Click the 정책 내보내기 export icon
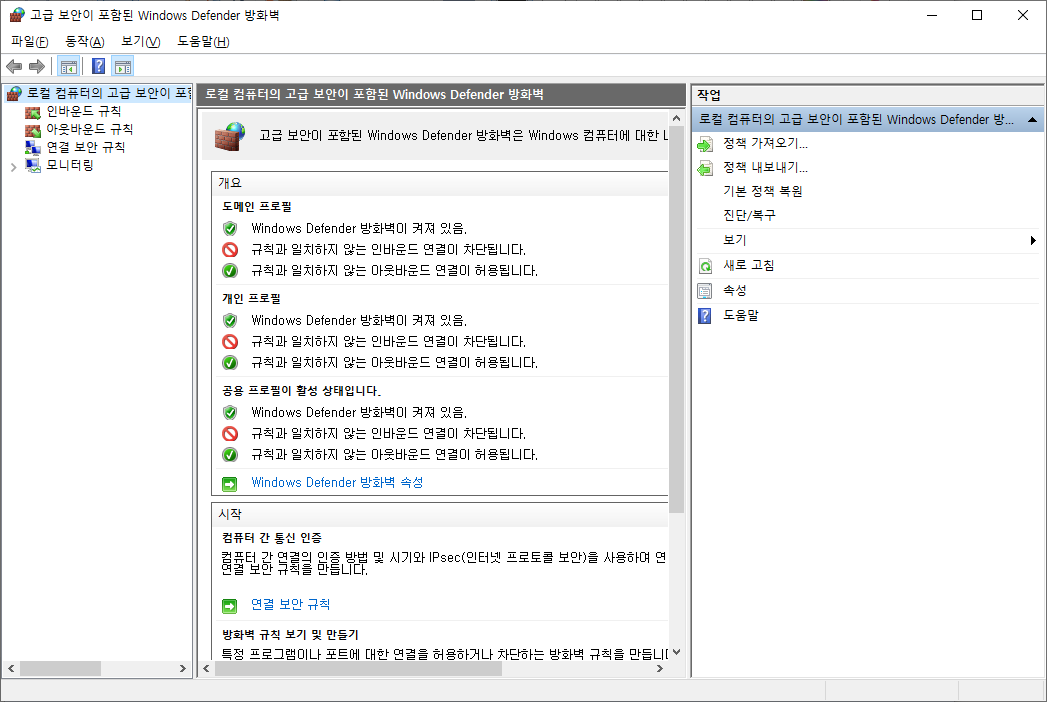This screenshot has height=702, width=1047. (705, 168)
